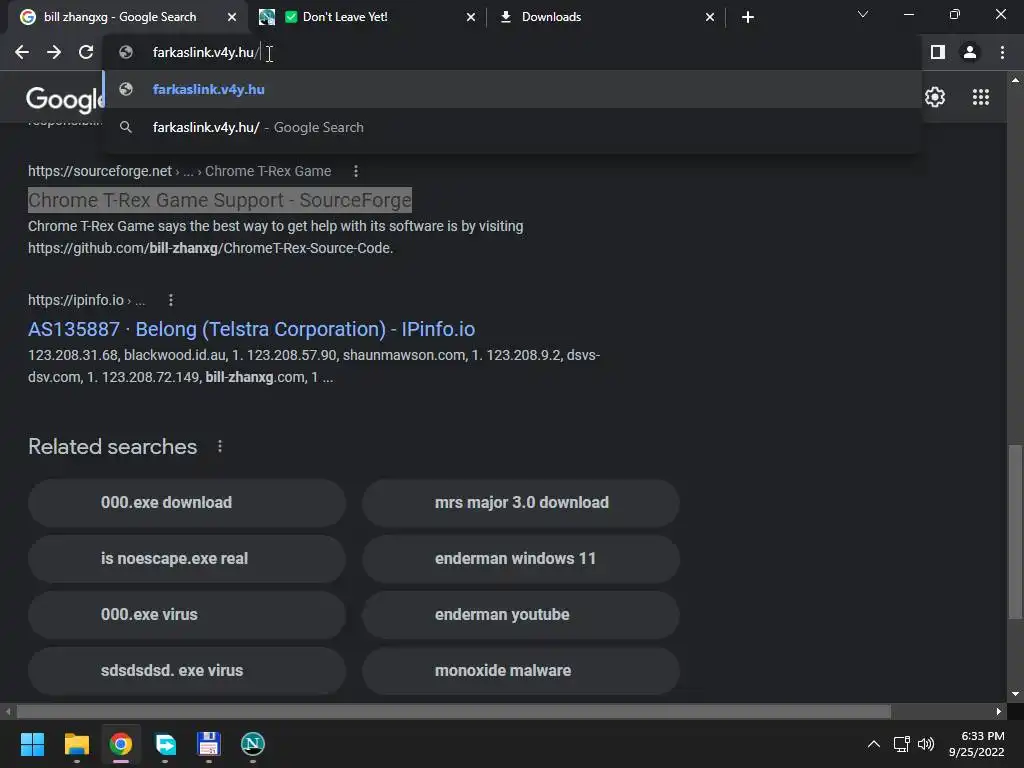Open the Google apps grid
This screenshot has height=768, width=1024.
point(980,97)
